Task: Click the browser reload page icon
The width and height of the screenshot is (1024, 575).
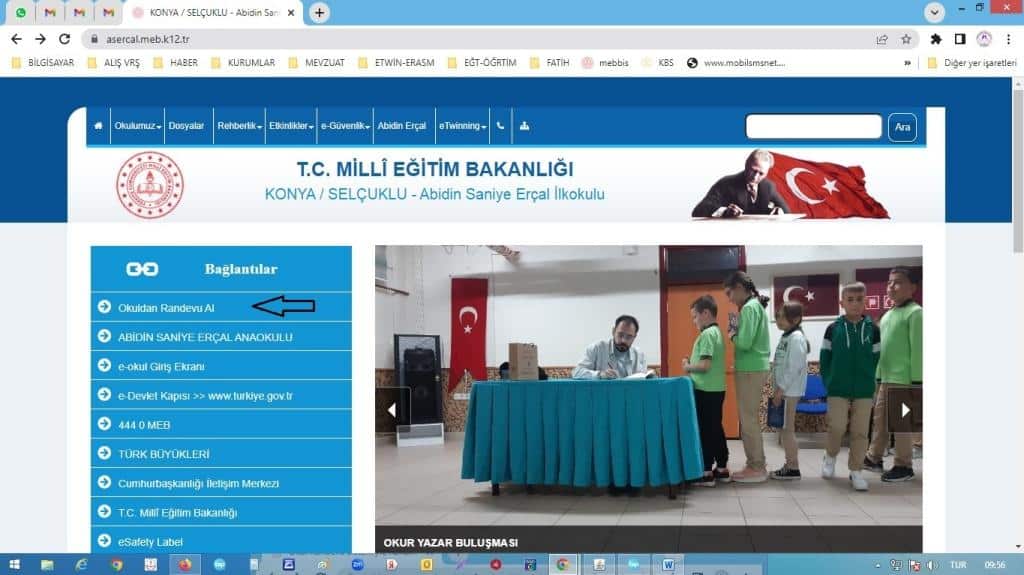Action: coord(65,39)
